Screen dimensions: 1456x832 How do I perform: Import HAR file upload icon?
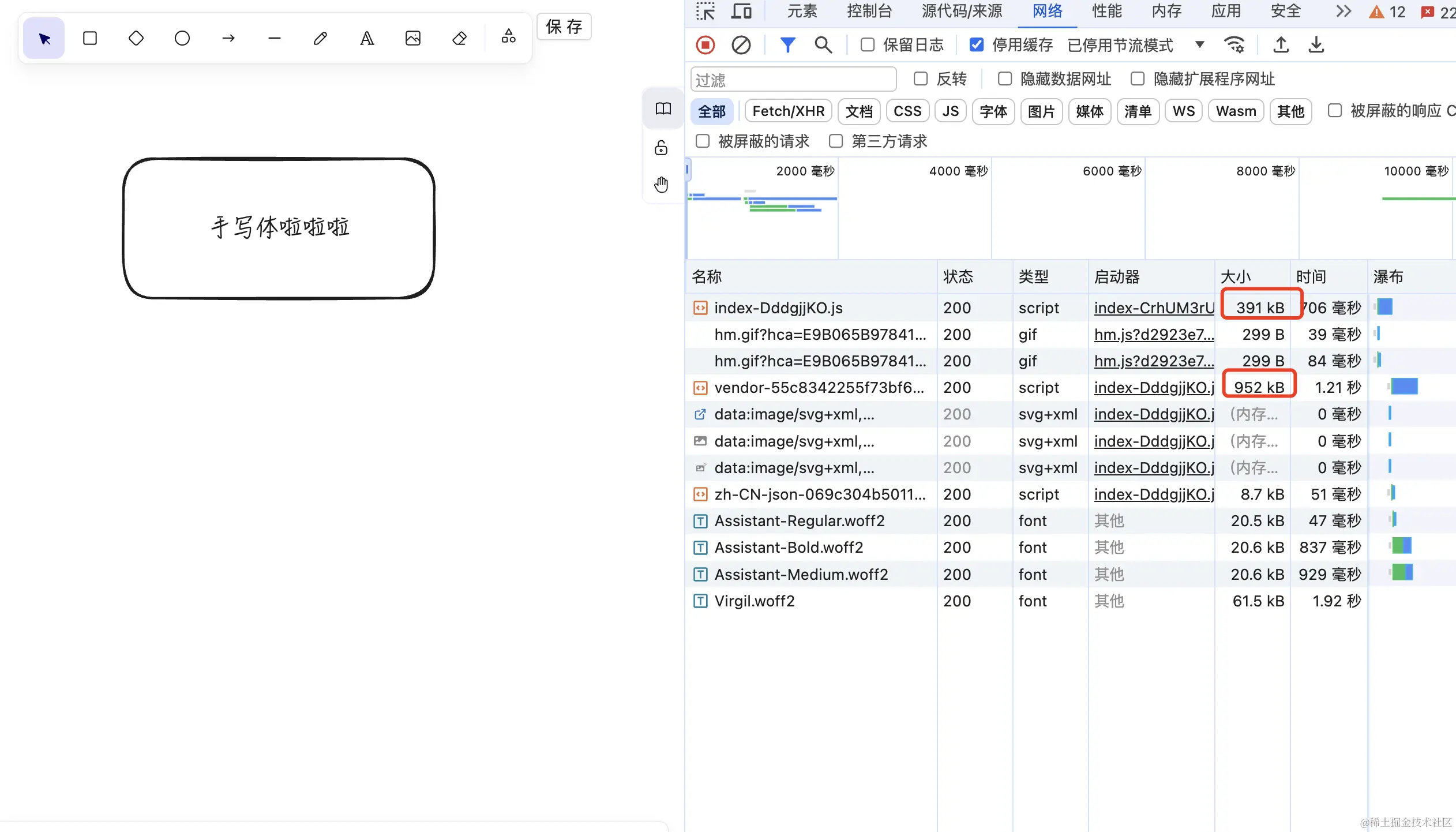(1281, 45)
